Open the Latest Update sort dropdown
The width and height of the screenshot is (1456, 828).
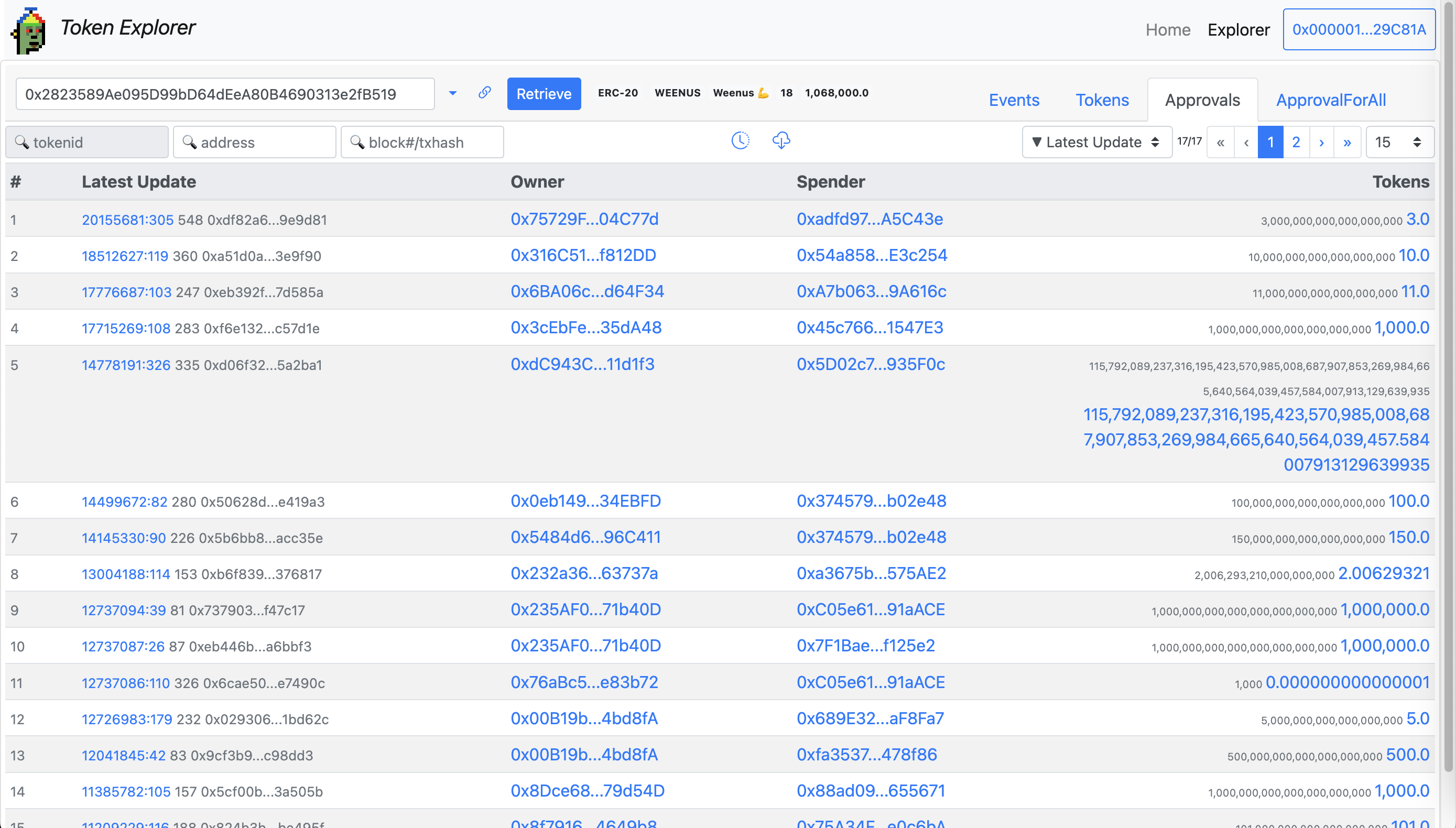coord(1096,142)
